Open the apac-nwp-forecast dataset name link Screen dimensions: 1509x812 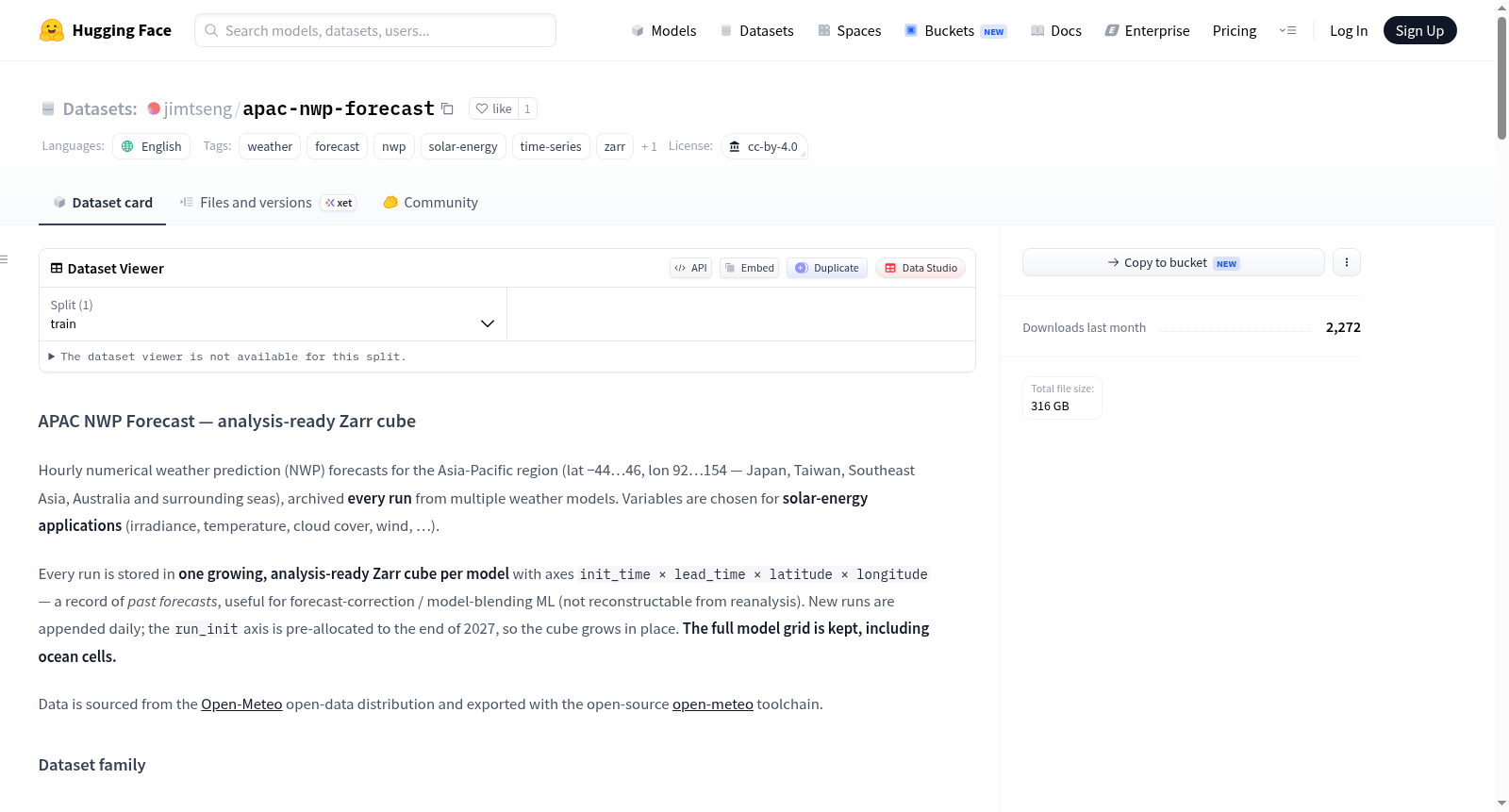(339, 108)
